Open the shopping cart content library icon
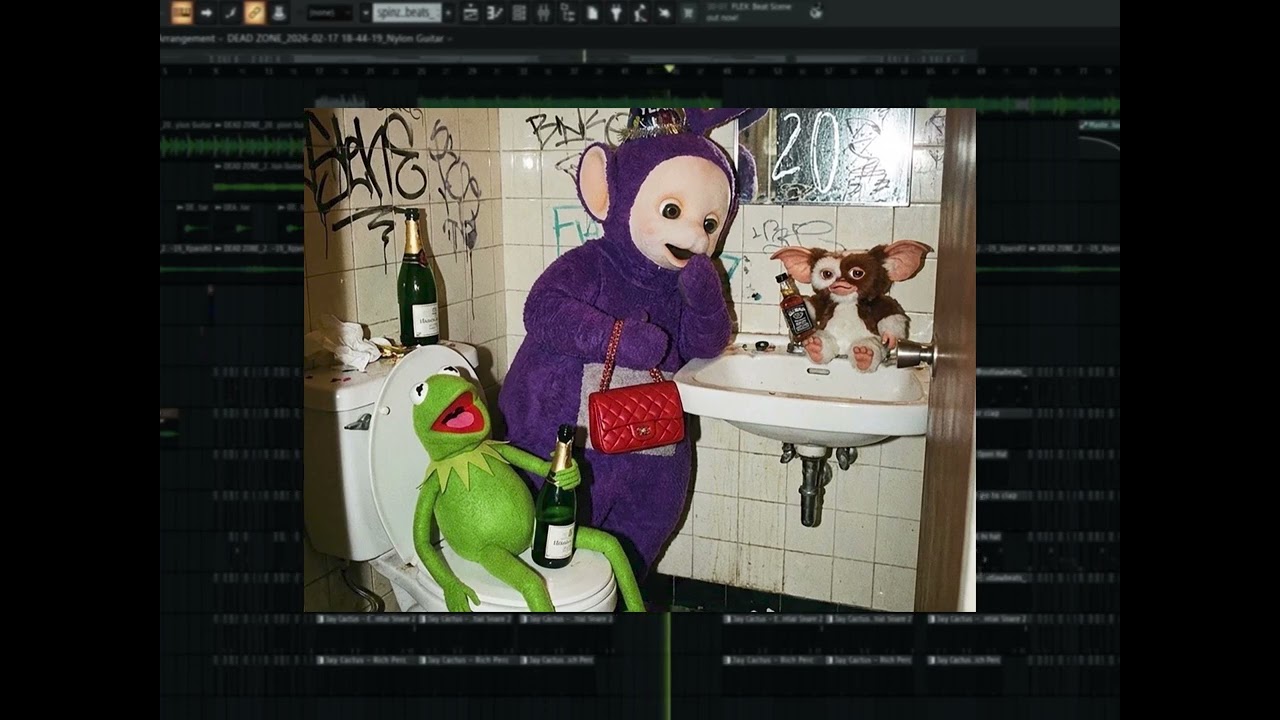The image size is (1280, 720). point(688,12)
